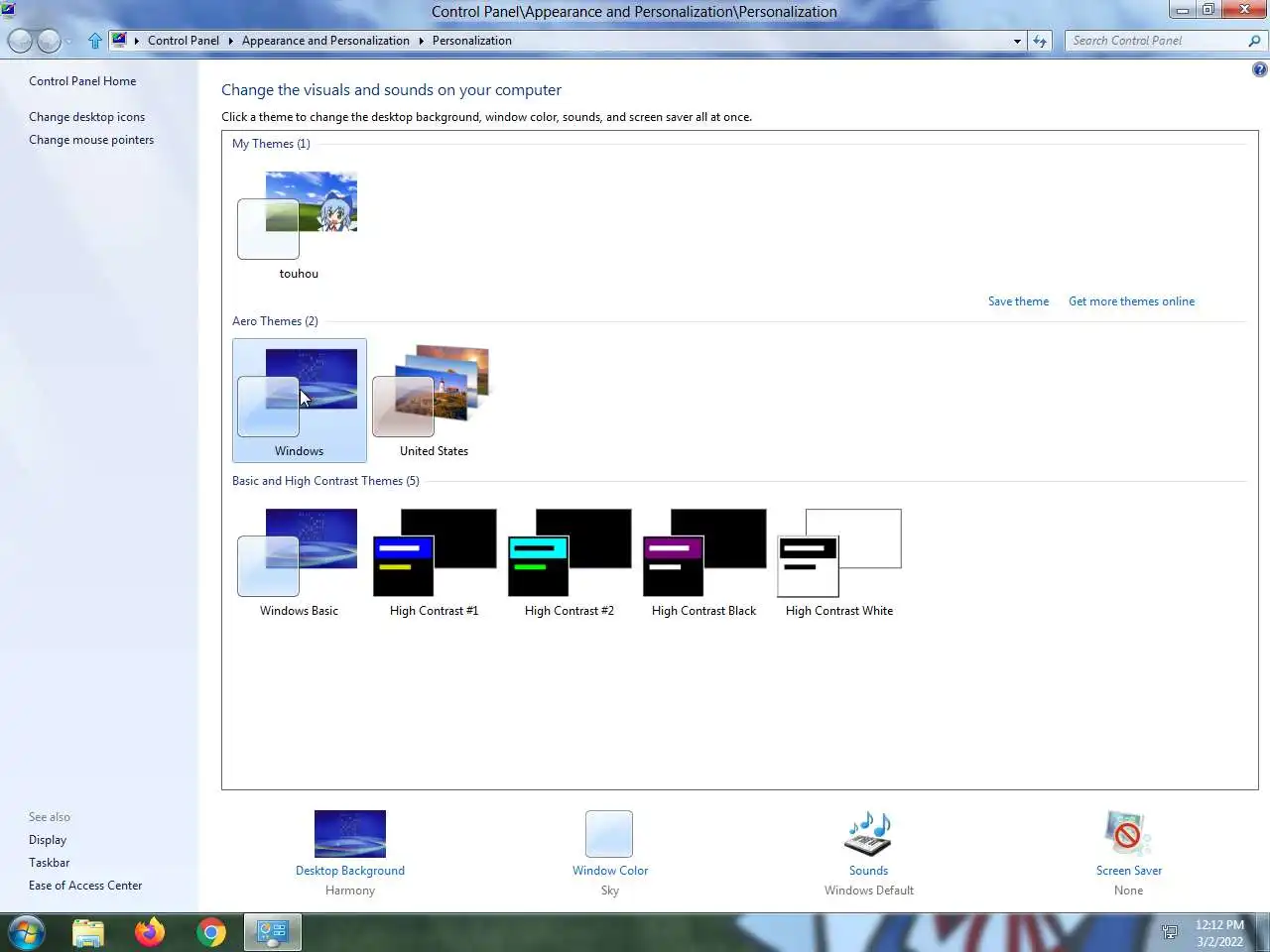Expand the Control Panel breadcrumb arrow
1270x952 pixels.
click(231, 41)
